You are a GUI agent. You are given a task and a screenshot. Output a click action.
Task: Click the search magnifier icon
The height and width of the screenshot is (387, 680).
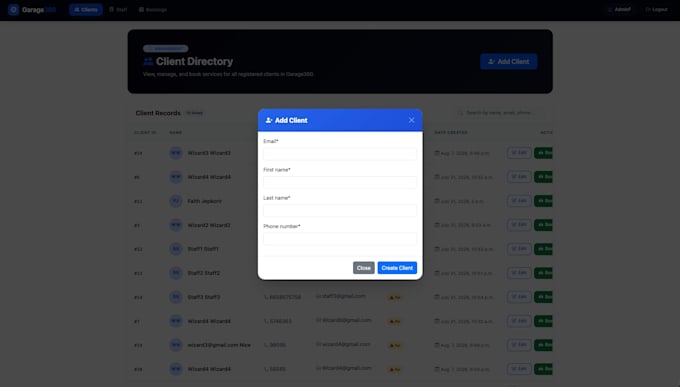[461, 113]
